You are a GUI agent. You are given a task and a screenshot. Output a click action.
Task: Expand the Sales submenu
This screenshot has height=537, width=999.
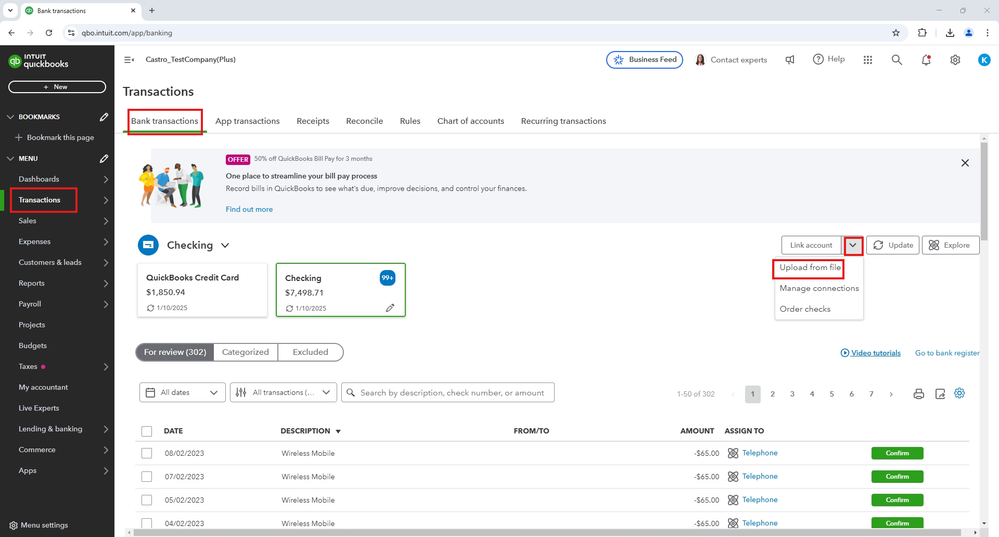coord(106,221)
